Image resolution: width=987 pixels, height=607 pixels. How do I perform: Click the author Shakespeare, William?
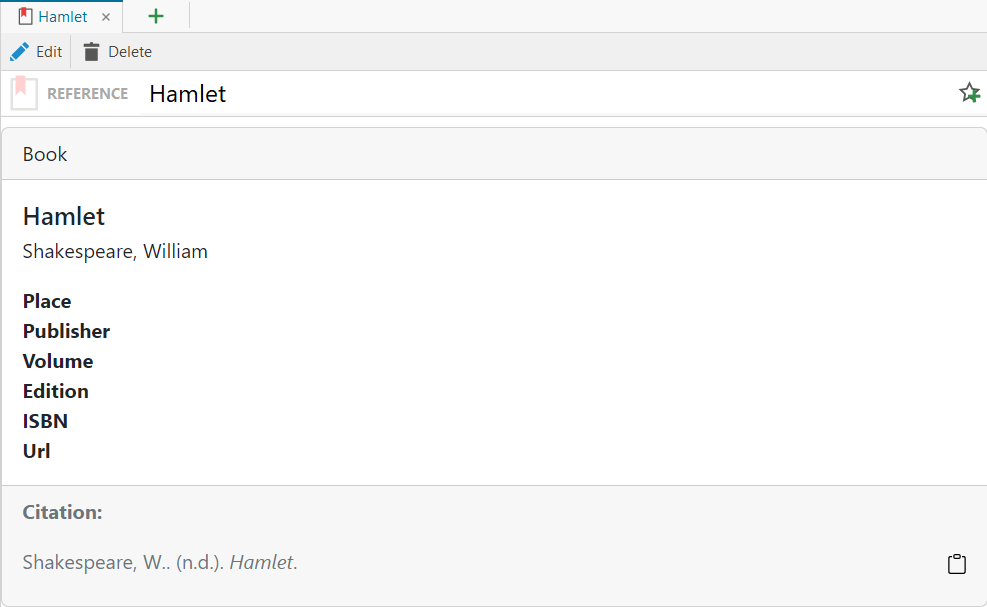tap(115, 251)
